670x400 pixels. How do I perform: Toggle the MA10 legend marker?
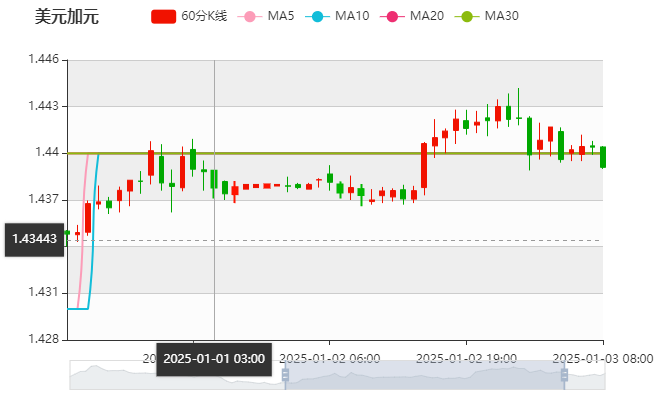tap(340, 16)
